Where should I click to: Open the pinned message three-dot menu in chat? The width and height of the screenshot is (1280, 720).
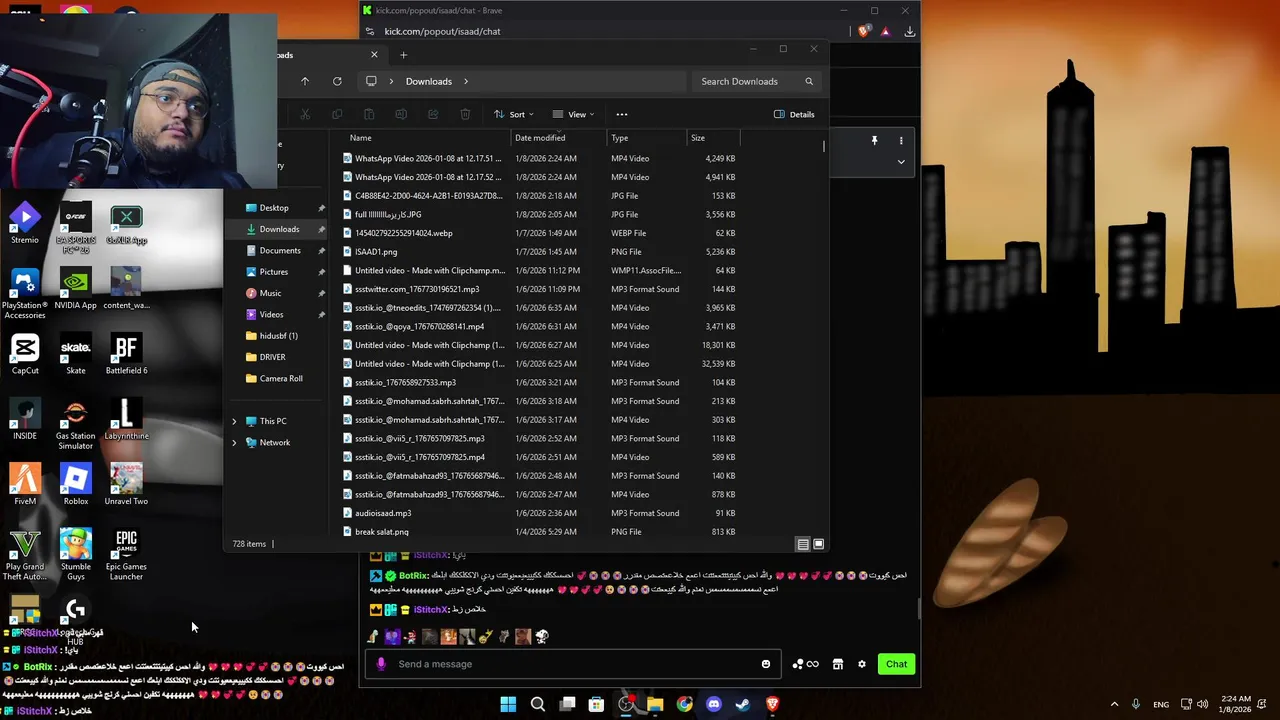[901, 141]
